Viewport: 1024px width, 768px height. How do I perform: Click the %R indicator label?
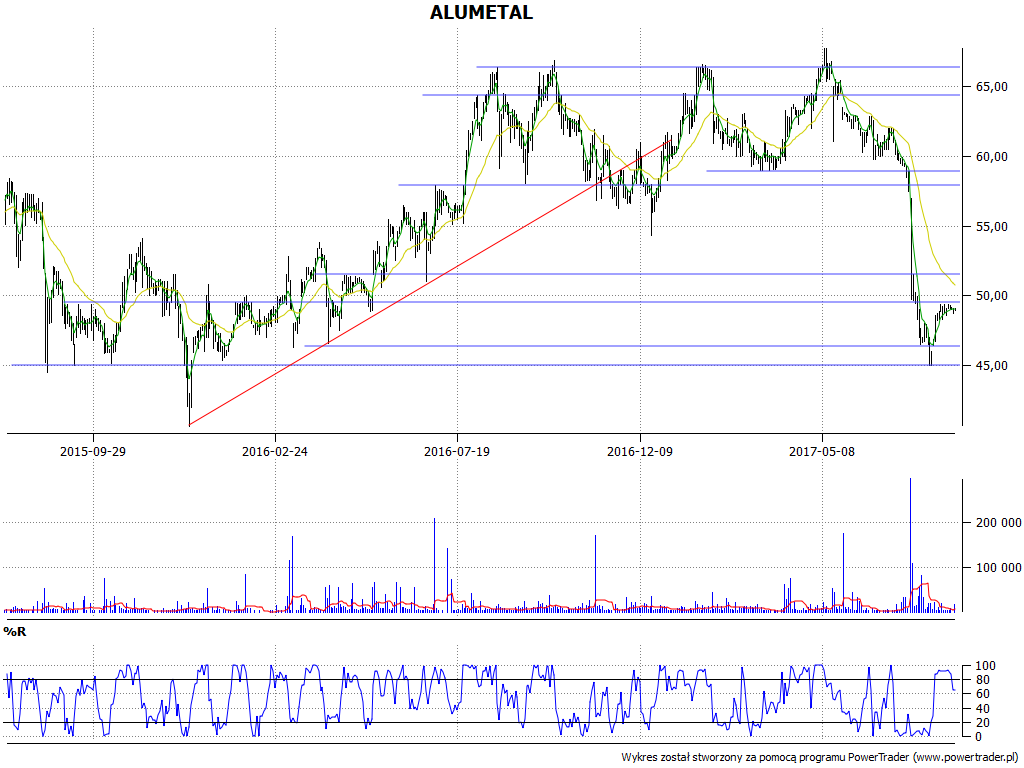pos(15,632)
